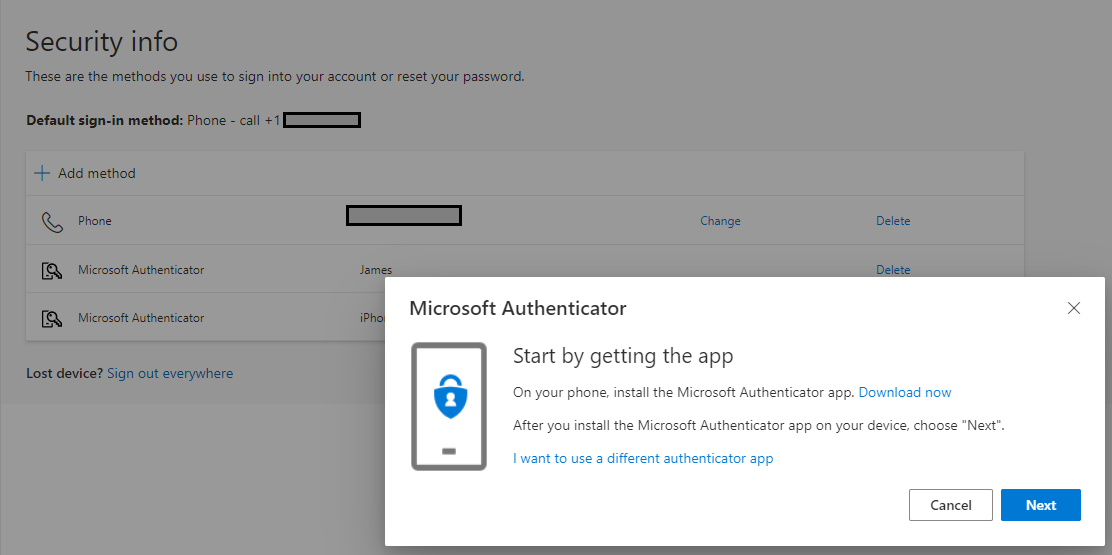Click the authenticator icon in James row
The image size is (1112, 555).
(x=52, y=270)
